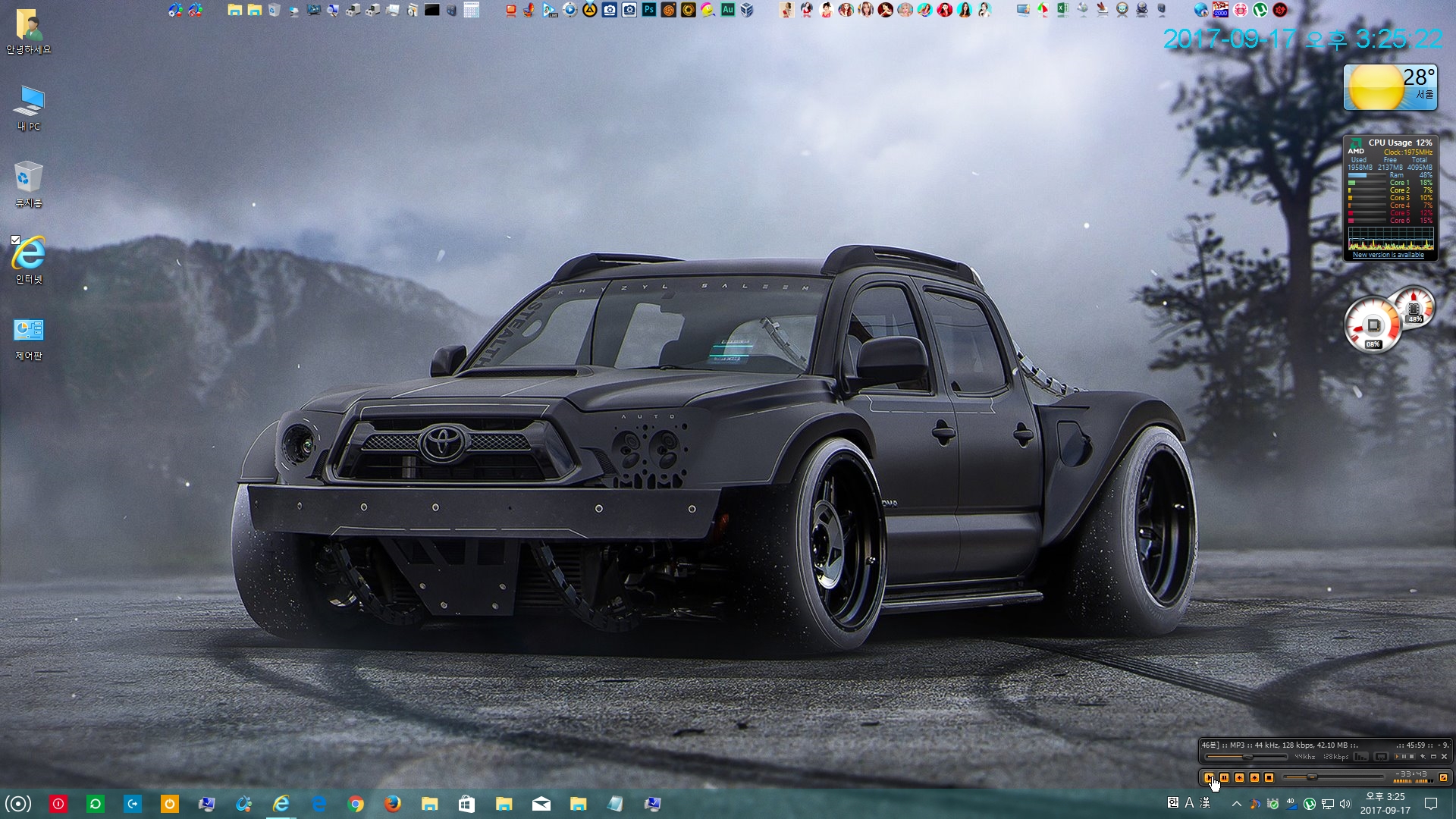Click the Play button in the music player
The image size is (1456, 819).
click(x=1209, y=777)
